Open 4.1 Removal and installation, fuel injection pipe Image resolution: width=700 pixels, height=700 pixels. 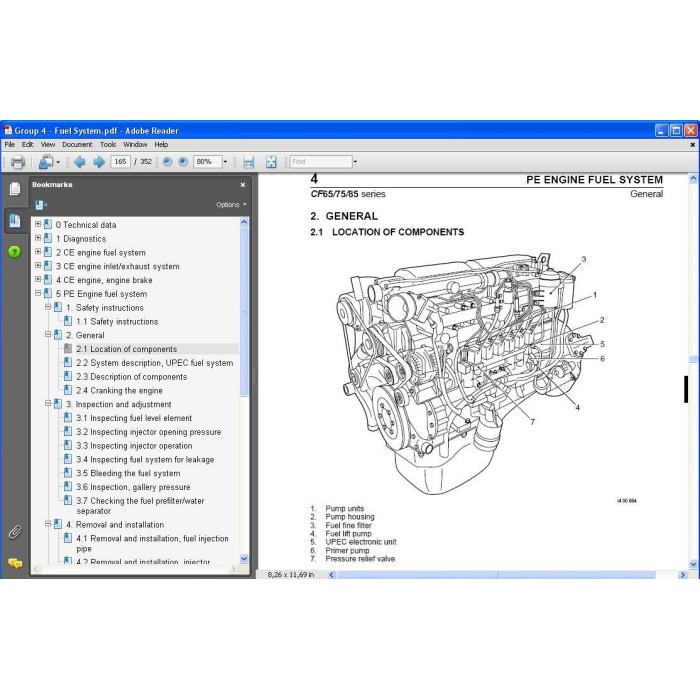pyautogui.click(x=152, y=543)
